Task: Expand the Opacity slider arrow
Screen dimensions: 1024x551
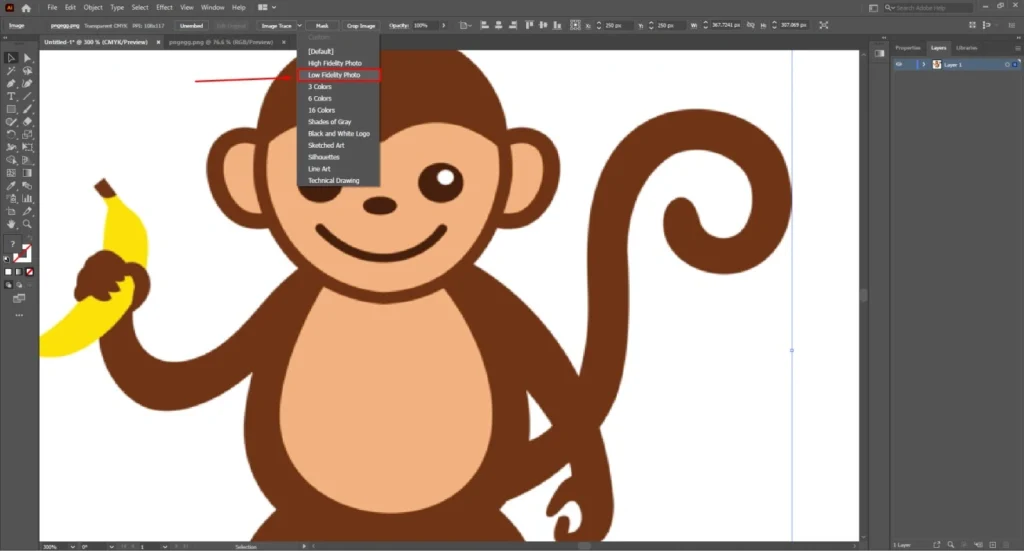Action: coord(443,25)
